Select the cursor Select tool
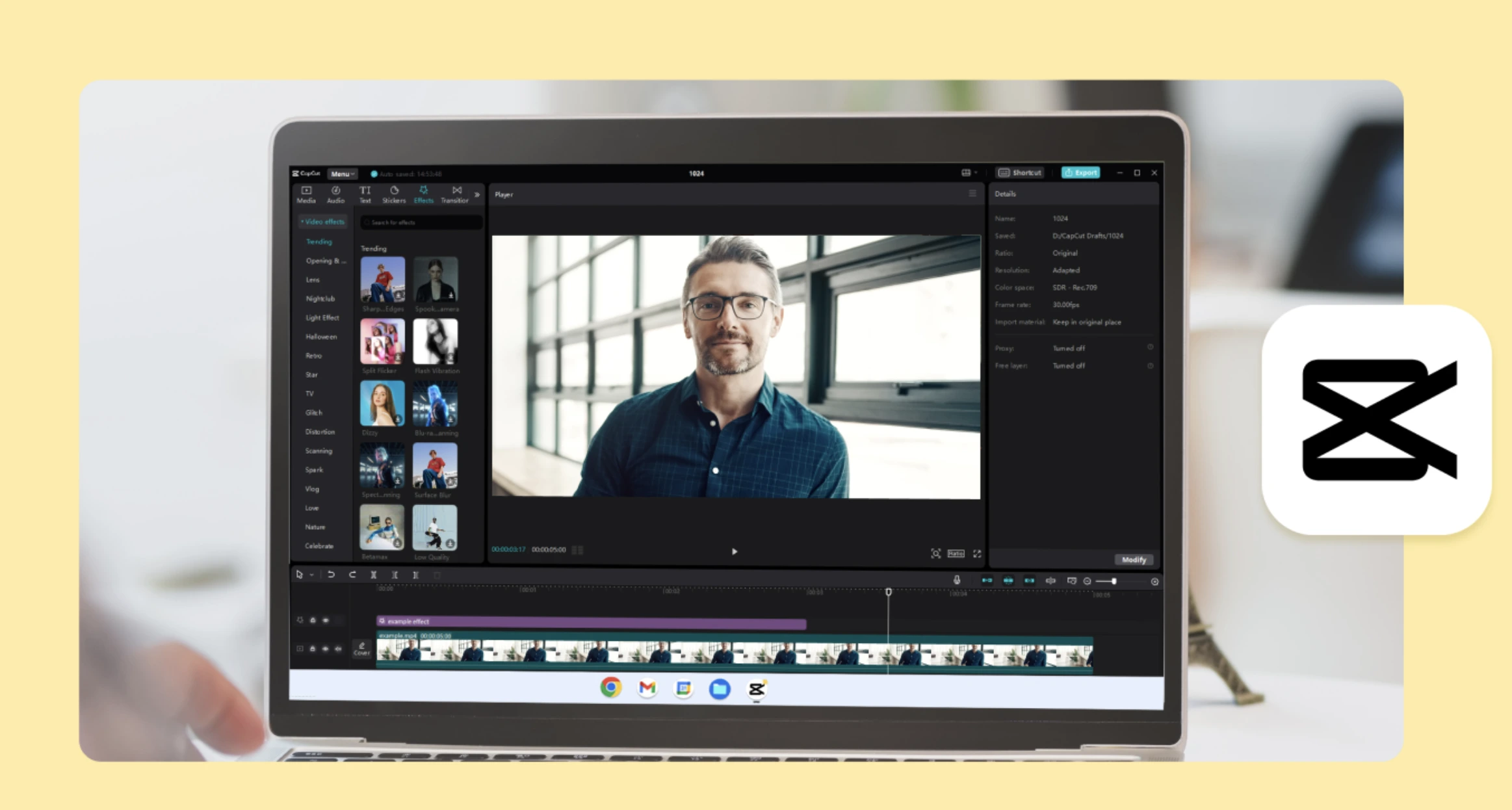The width and height of the screenshot is (1512, 810). click(299, 575)
